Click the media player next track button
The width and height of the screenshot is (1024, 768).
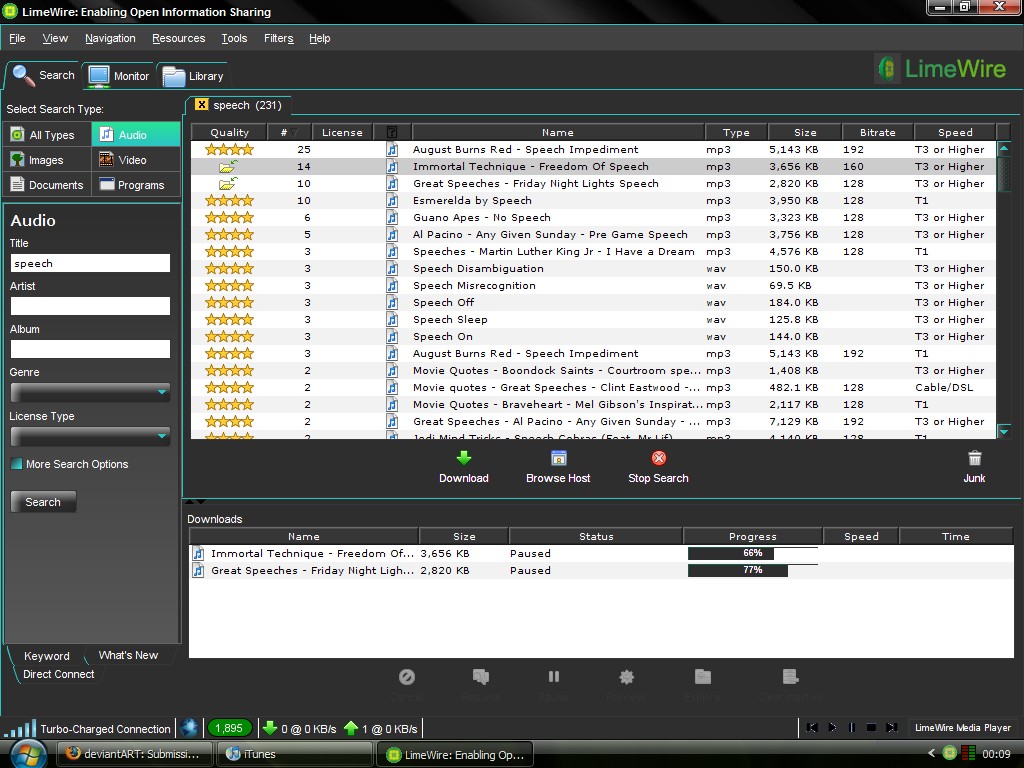coord(891,728)
